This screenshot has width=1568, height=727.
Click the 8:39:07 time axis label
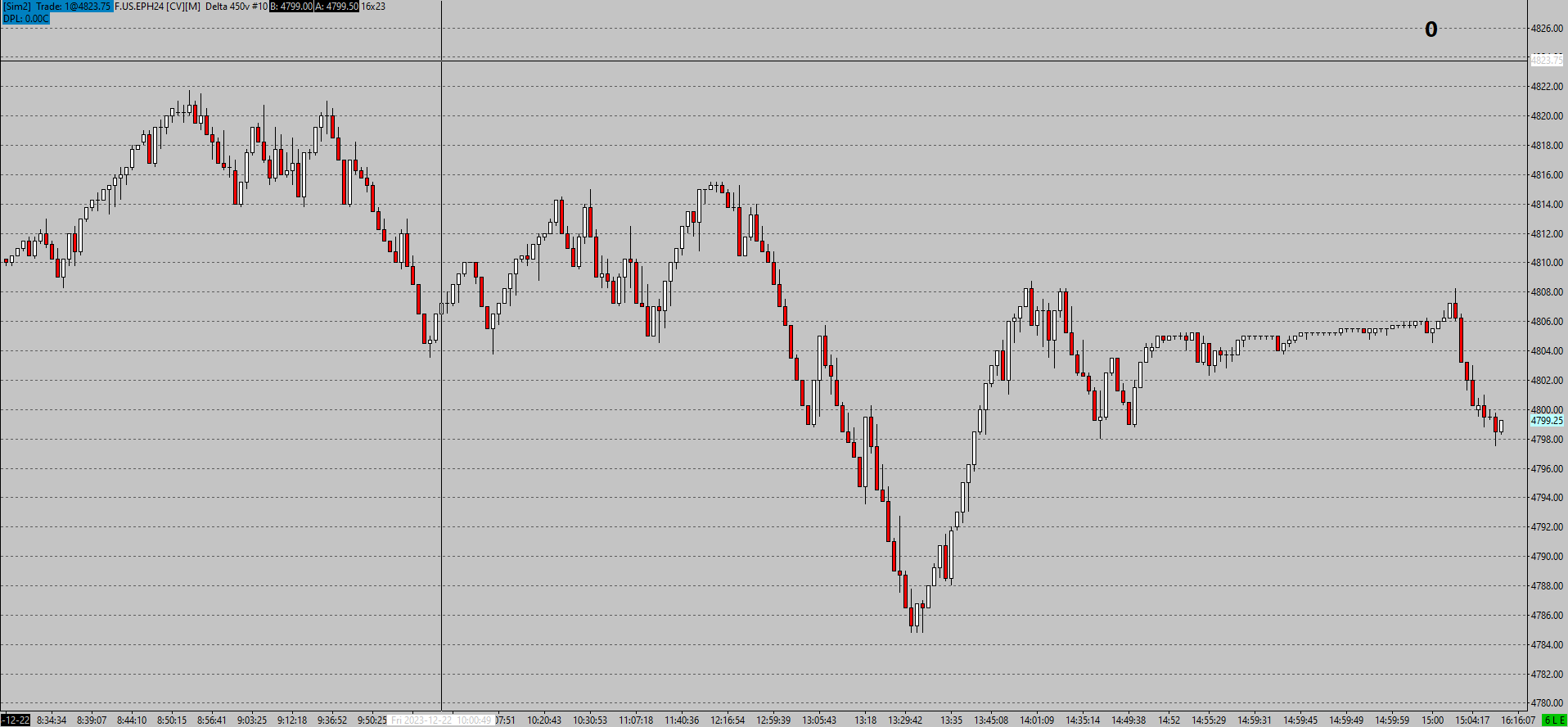coord(92,720)
